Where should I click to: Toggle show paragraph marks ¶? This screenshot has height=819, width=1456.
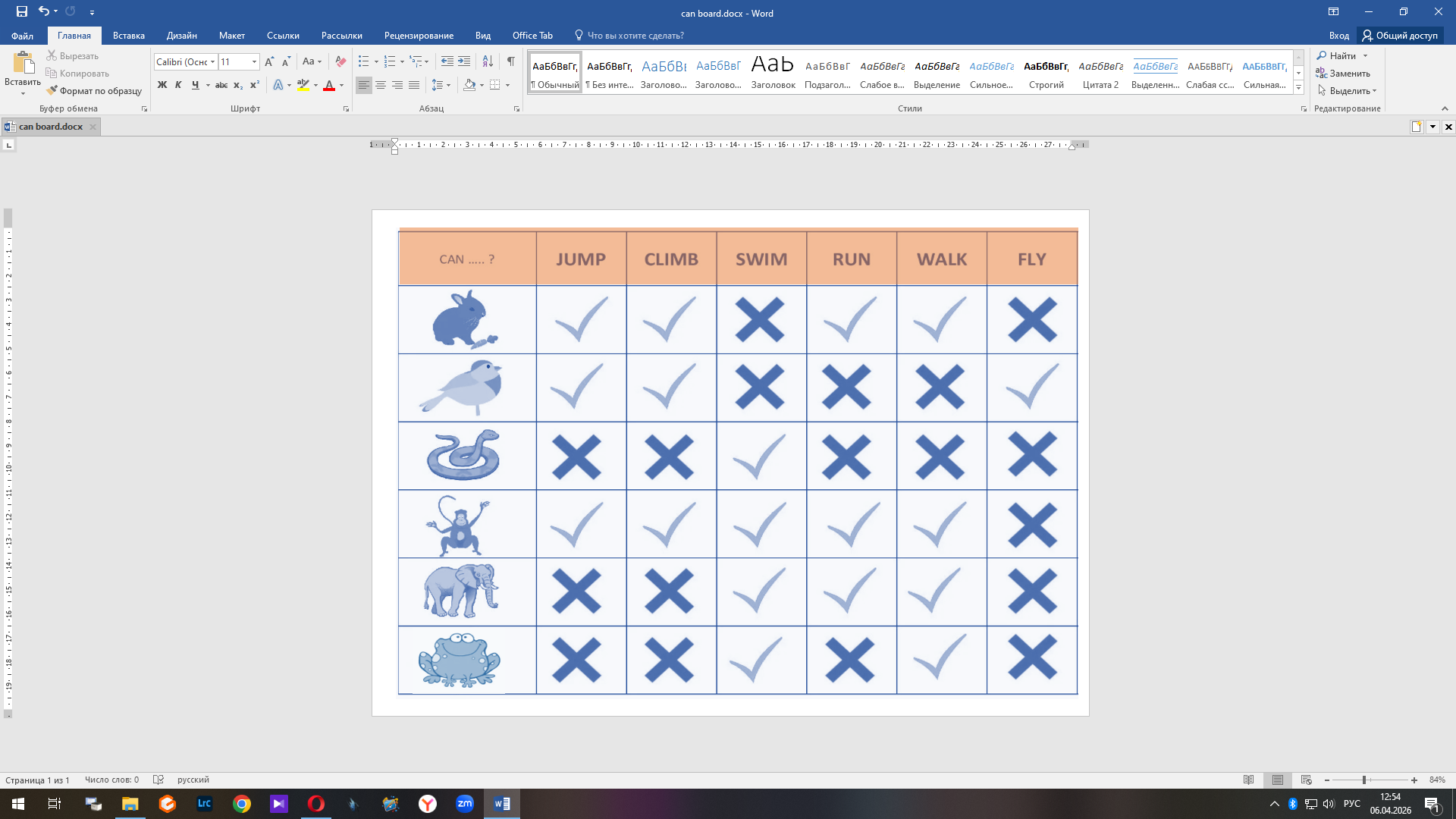[510, 61]
